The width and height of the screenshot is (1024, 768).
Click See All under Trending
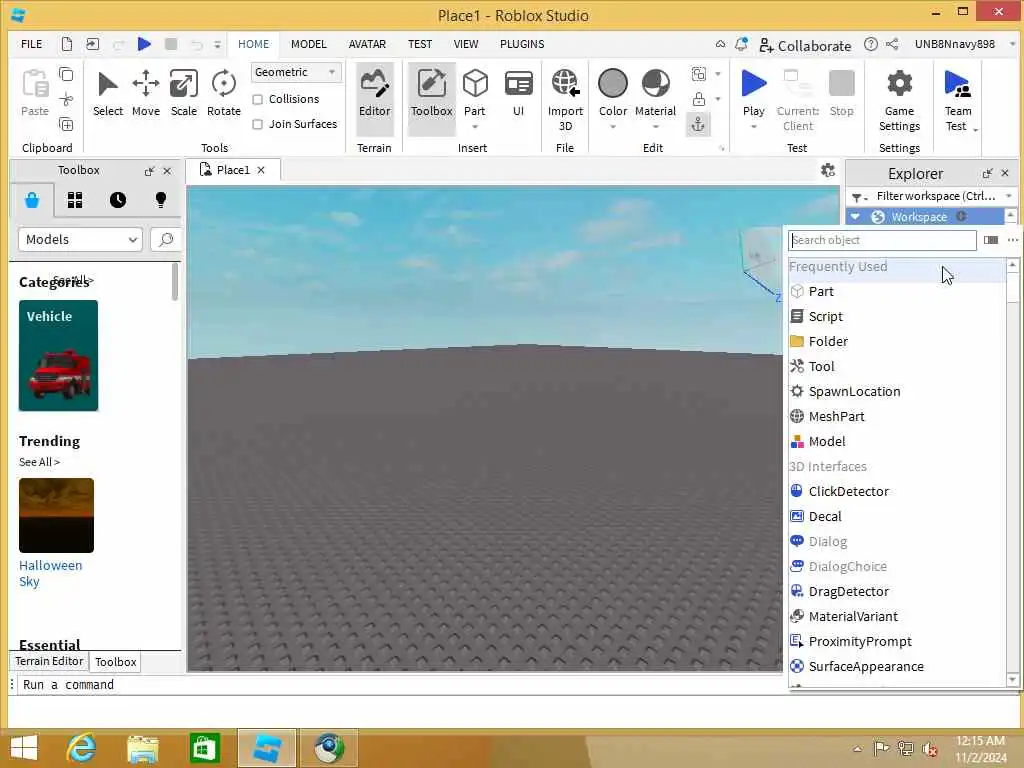click(39, 462)
